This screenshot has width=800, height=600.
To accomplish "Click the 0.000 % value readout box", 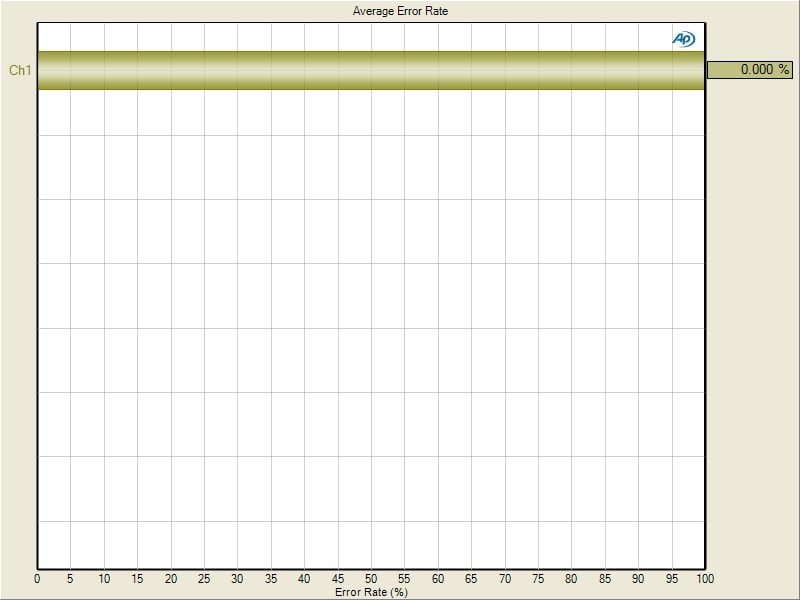I will (x=750, y=70).
